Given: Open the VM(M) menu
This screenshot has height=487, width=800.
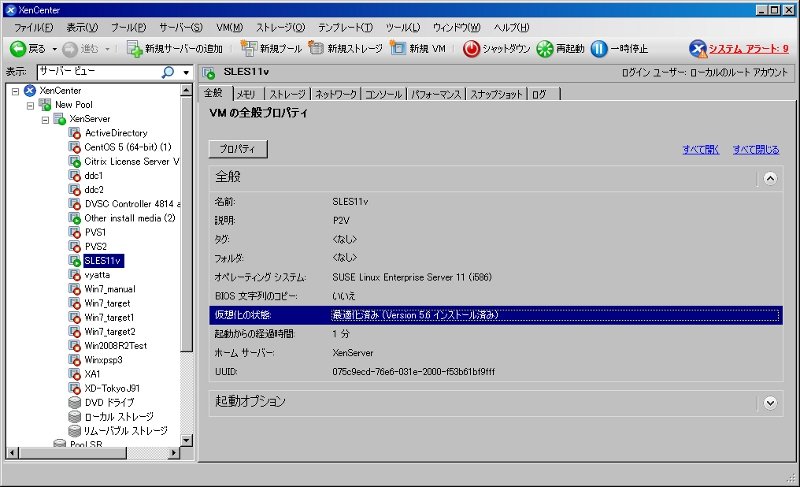Looking at the screenshot, I should pyautogui.click(x=229, y=28).
